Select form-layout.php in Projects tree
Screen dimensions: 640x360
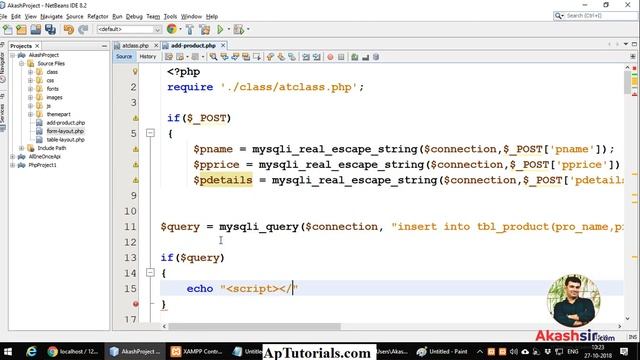coord(65,131)
